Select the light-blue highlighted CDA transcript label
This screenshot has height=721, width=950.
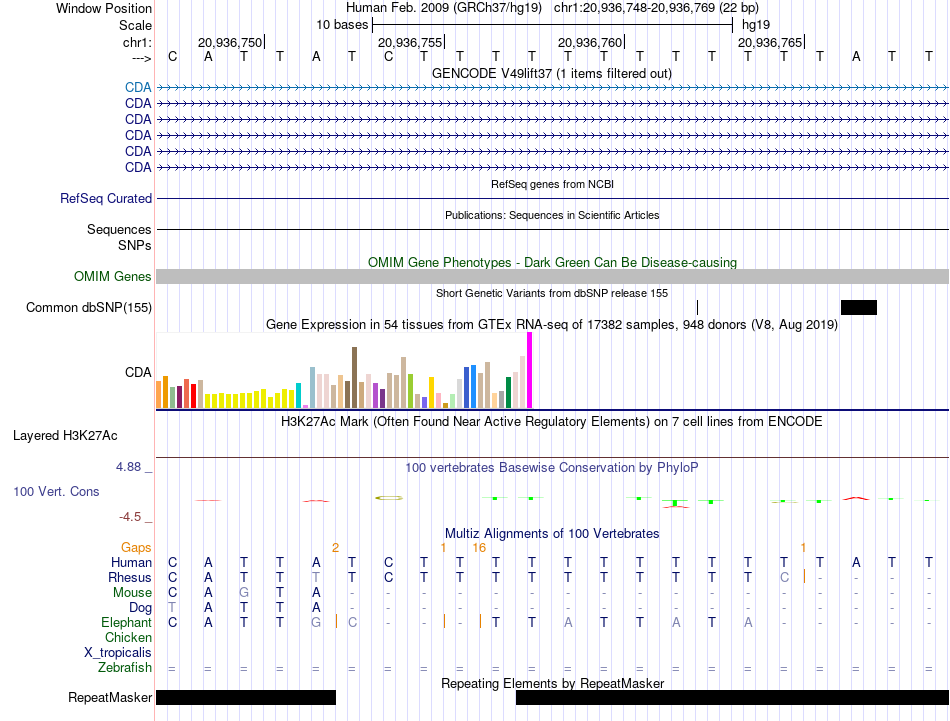[138, 87]
